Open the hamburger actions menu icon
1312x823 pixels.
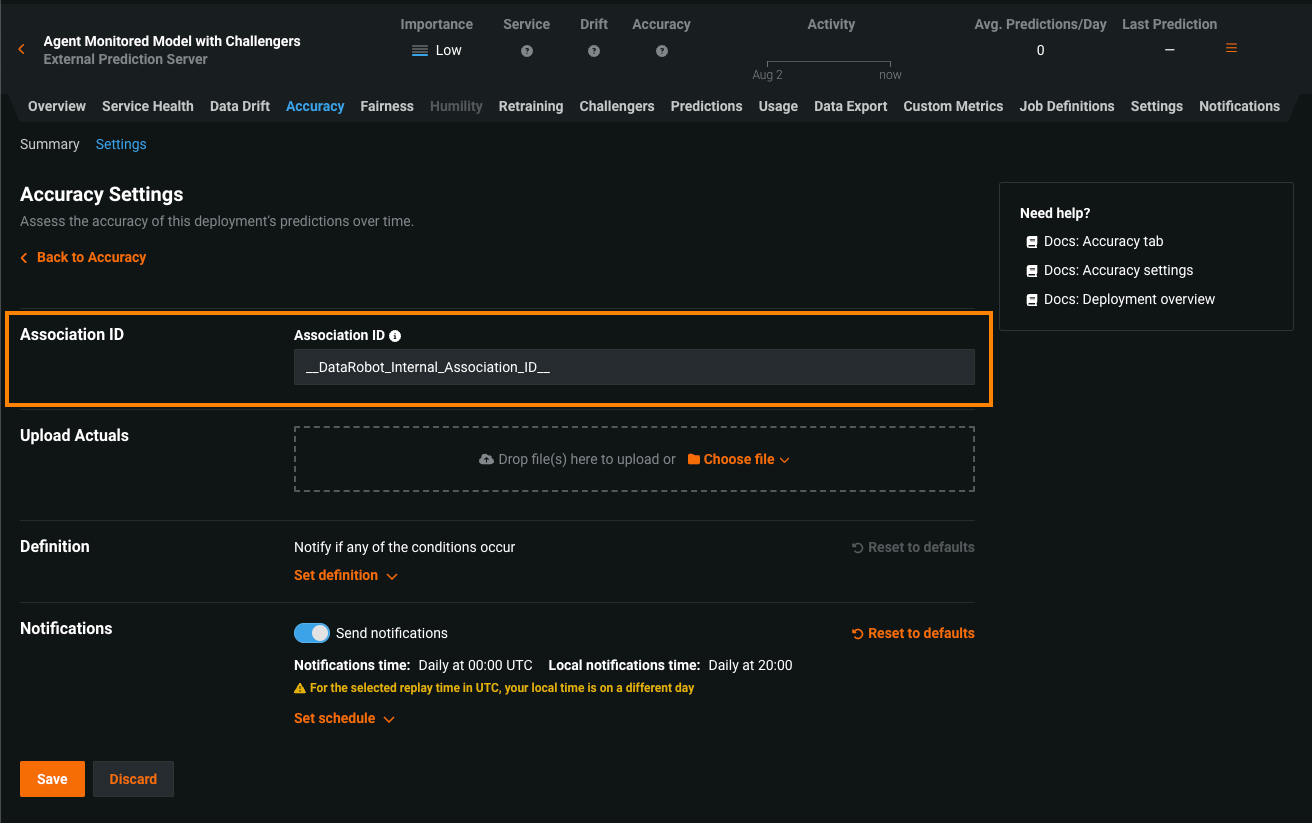(x=1231, y=48)
